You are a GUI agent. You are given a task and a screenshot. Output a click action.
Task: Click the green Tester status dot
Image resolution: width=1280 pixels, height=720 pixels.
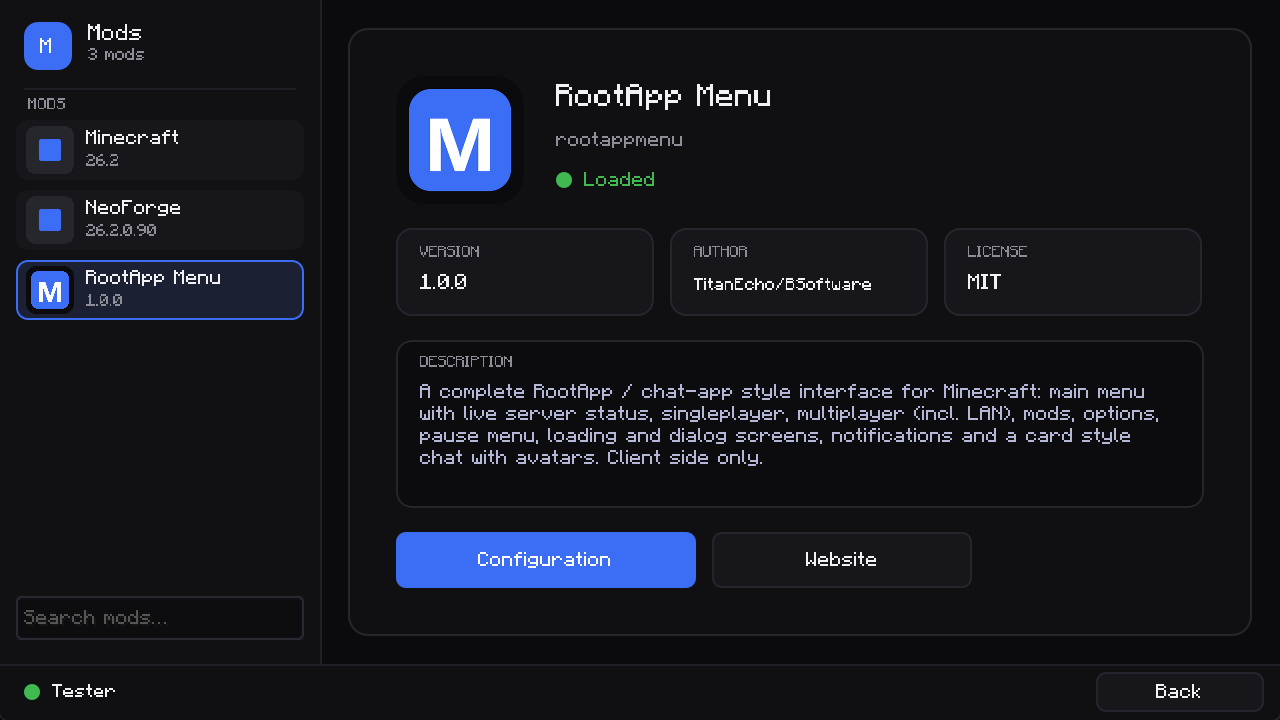pos(32,691)
